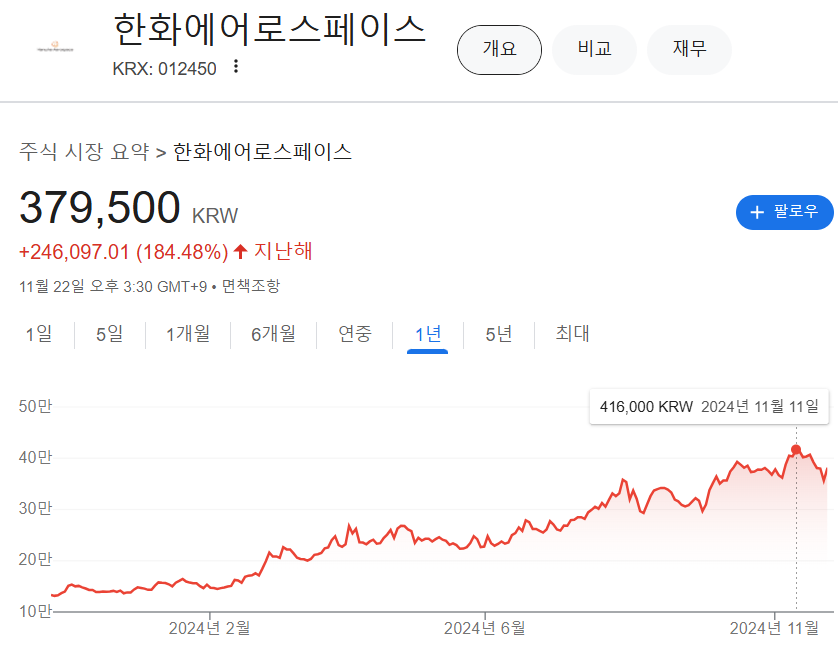The image size is (838, 652).
Task: Show the 5년 price chart
Action: (x=498, y=334)
